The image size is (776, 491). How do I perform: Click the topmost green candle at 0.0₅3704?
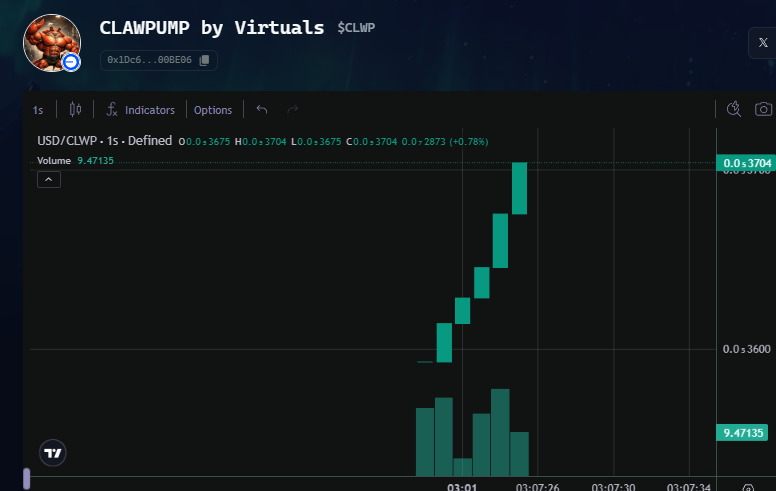point(519,188)
